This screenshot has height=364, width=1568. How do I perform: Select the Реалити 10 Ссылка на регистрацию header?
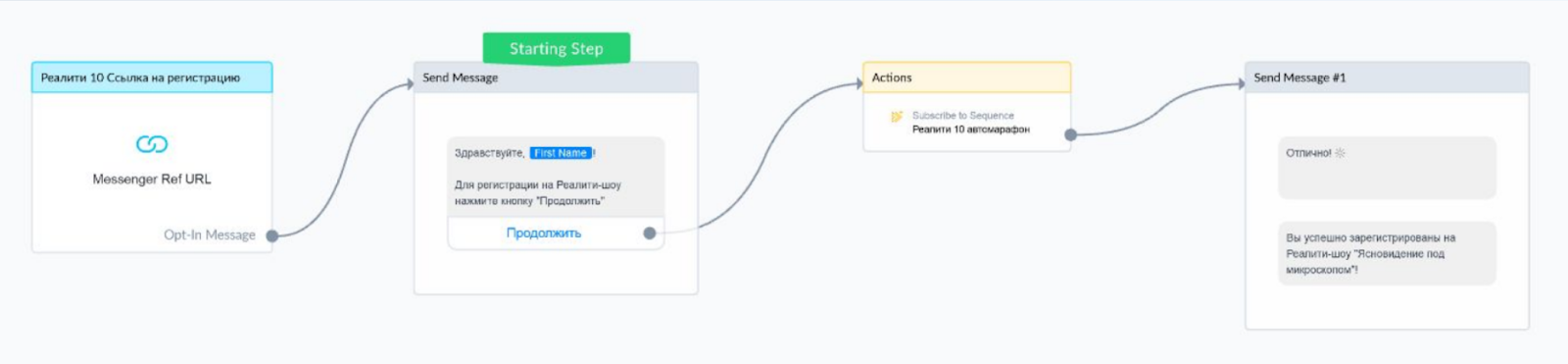(152, 78)
